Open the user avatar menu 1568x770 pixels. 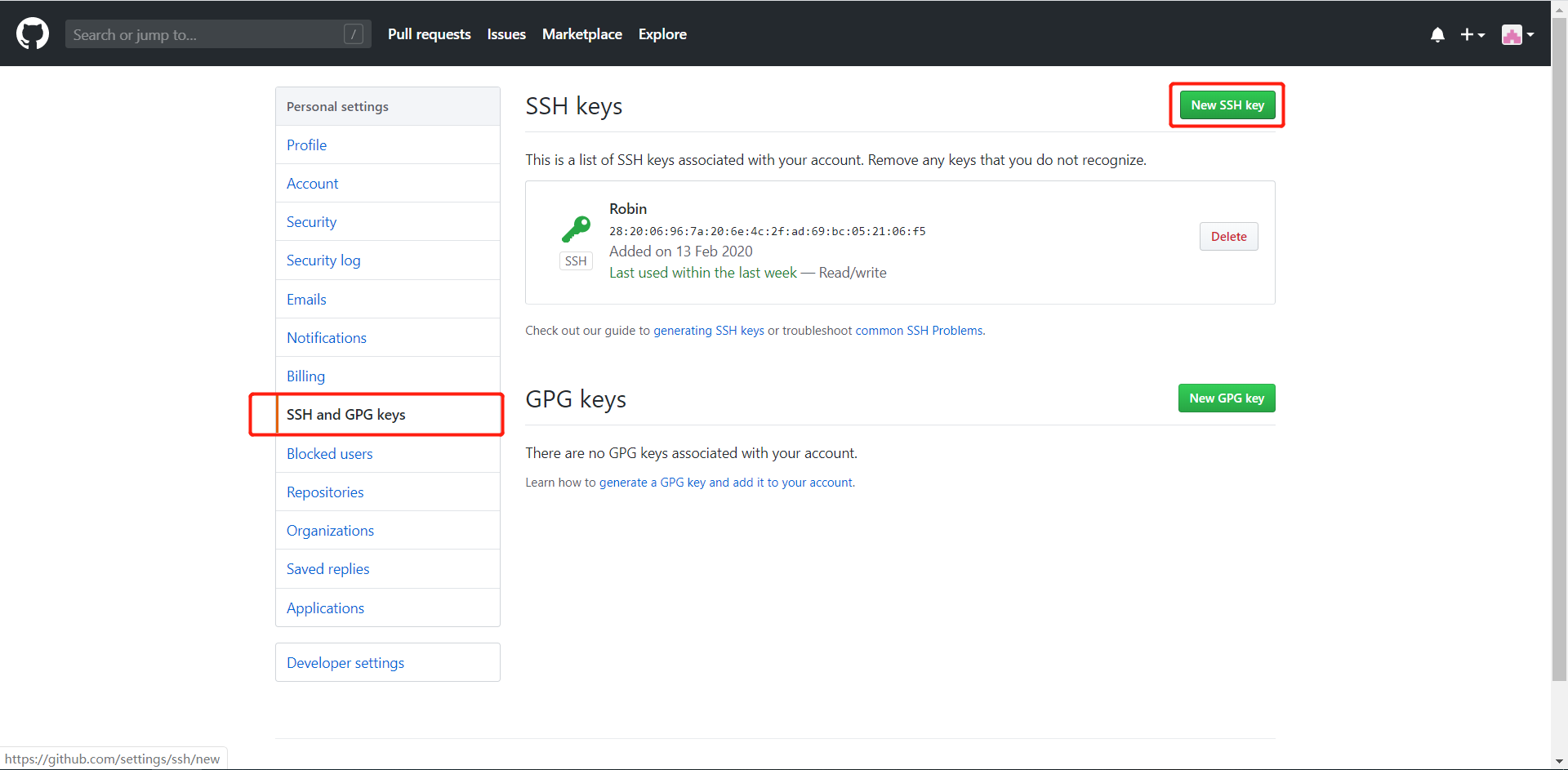[x=1517, y=34]
